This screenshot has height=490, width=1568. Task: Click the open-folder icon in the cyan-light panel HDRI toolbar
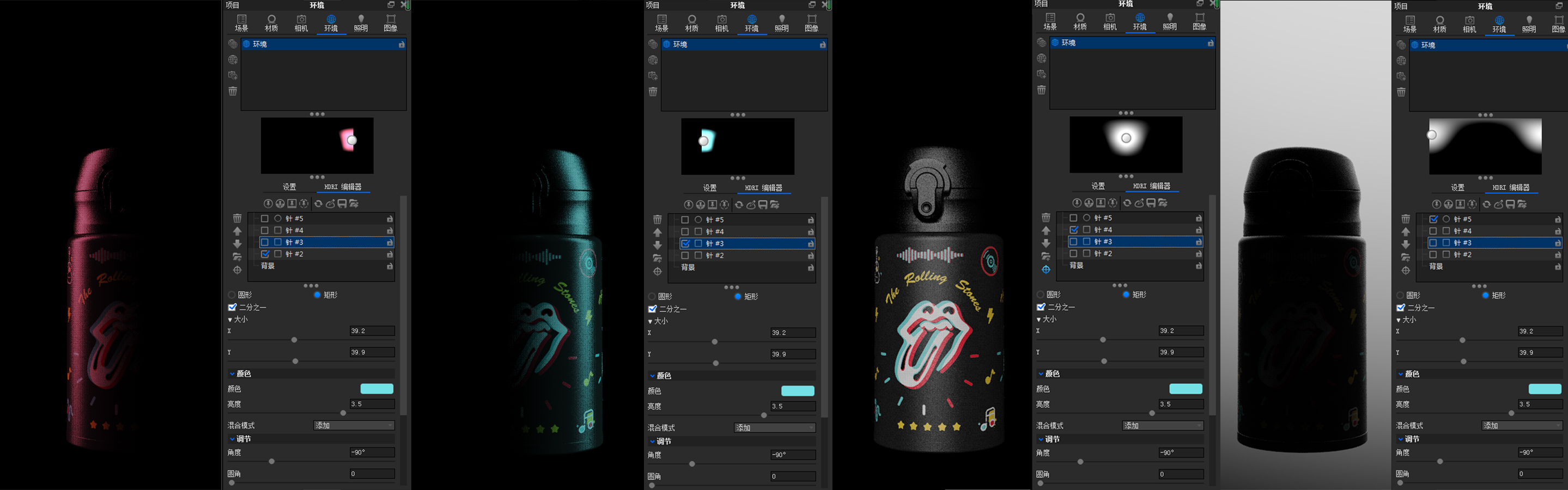tap(775, 205)
